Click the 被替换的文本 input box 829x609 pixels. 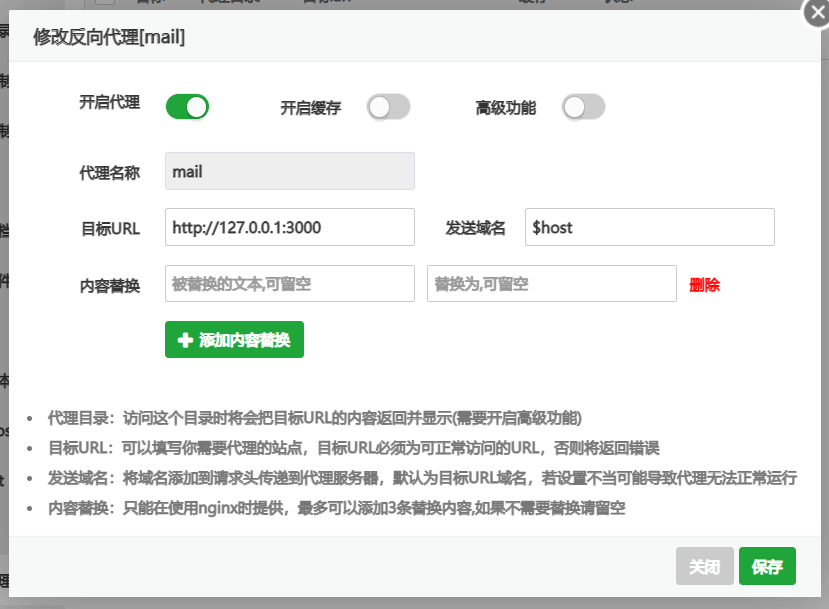pyautogui.click(x=289, y=284)
